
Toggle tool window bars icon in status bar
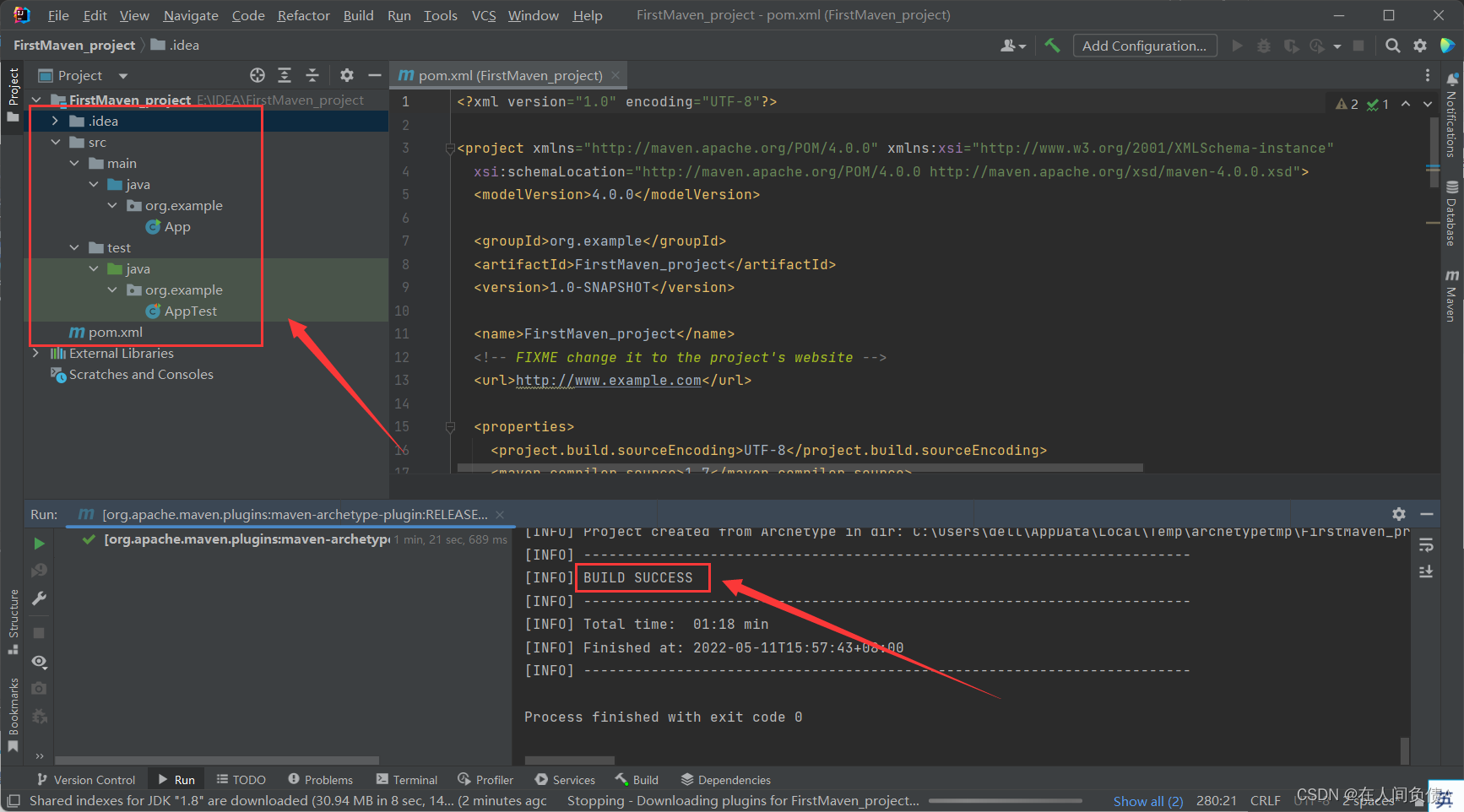(x=14, y=800)
